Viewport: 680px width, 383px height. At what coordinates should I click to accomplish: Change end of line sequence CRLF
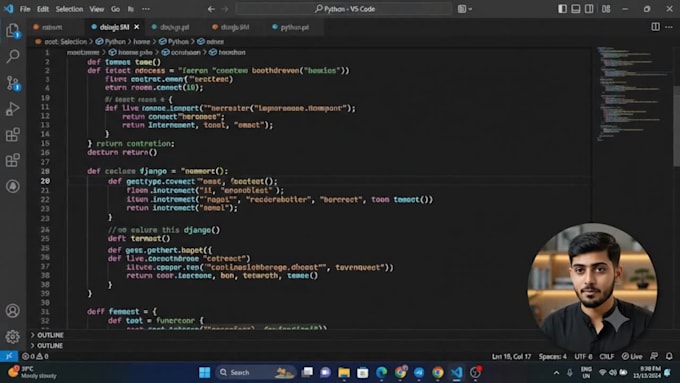click(607, 356)
